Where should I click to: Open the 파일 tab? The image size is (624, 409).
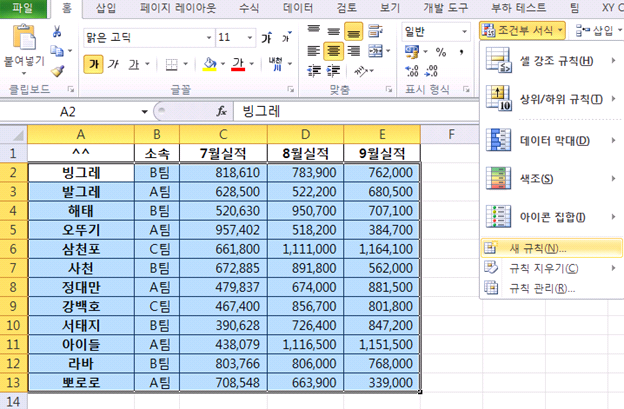tap(23, 8)
